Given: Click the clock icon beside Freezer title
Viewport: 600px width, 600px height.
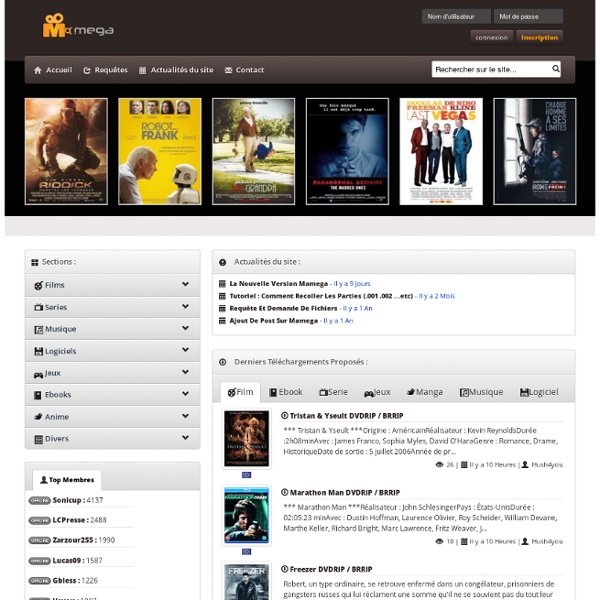Looking at the screenshot, I should click(284, 569).
